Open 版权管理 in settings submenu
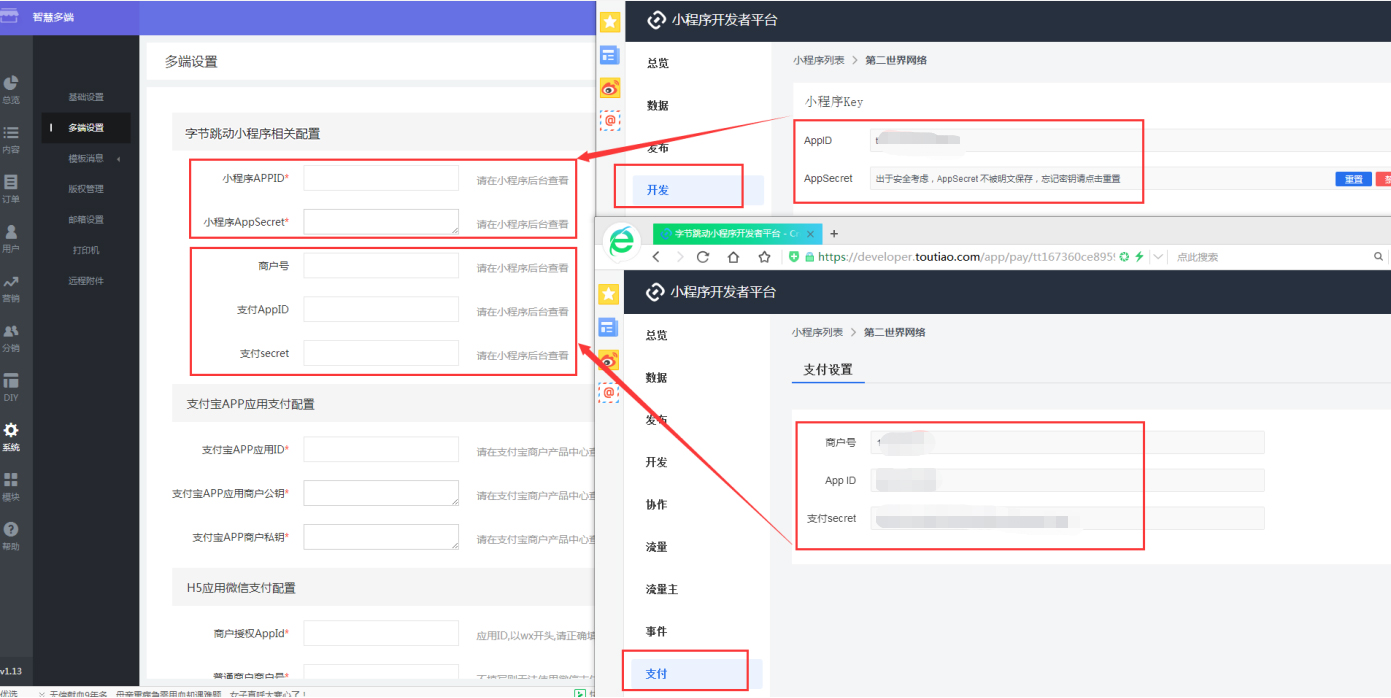The image size is (1391, 698). point(86,189)
